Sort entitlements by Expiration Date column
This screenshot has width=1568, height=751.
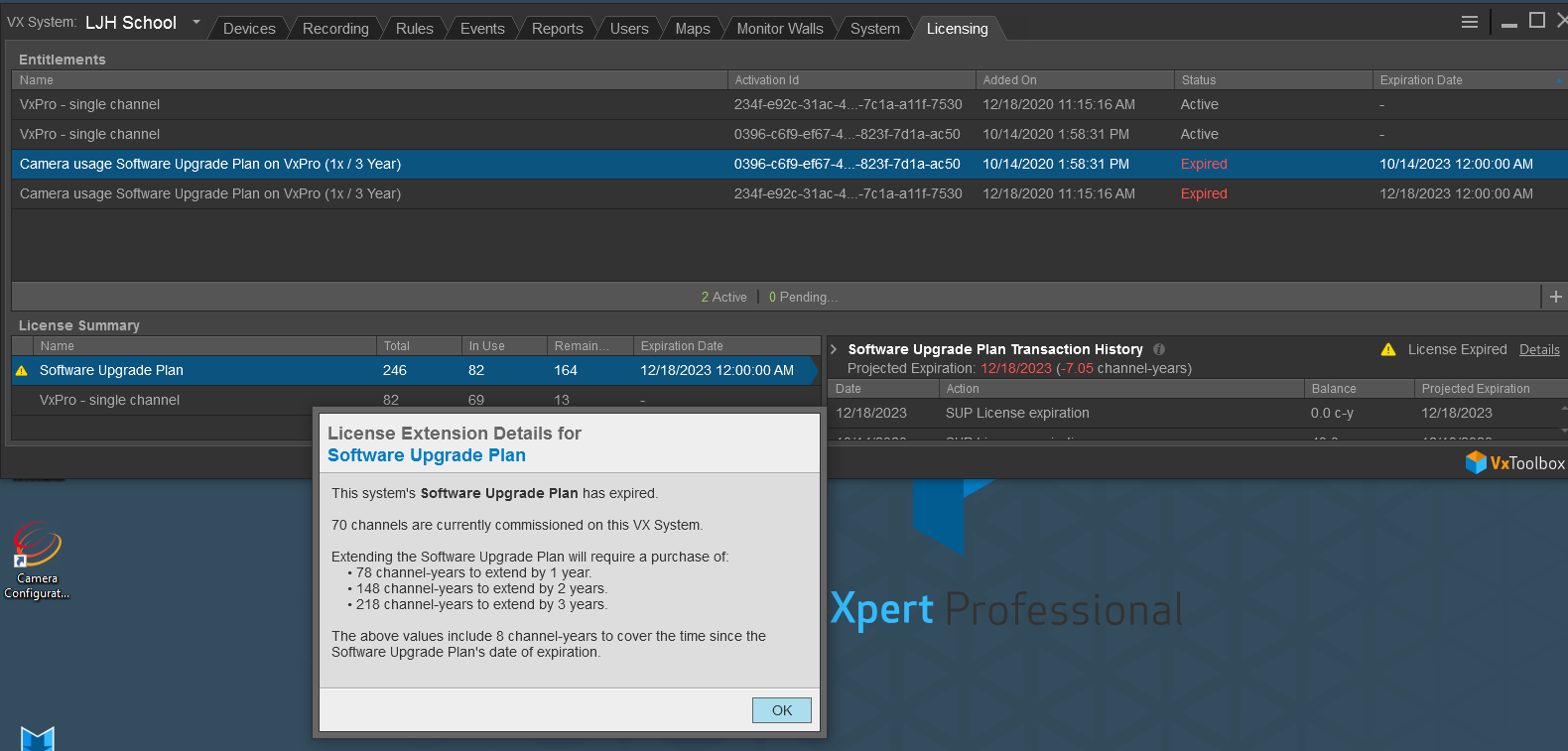(x=1470, y=80)
